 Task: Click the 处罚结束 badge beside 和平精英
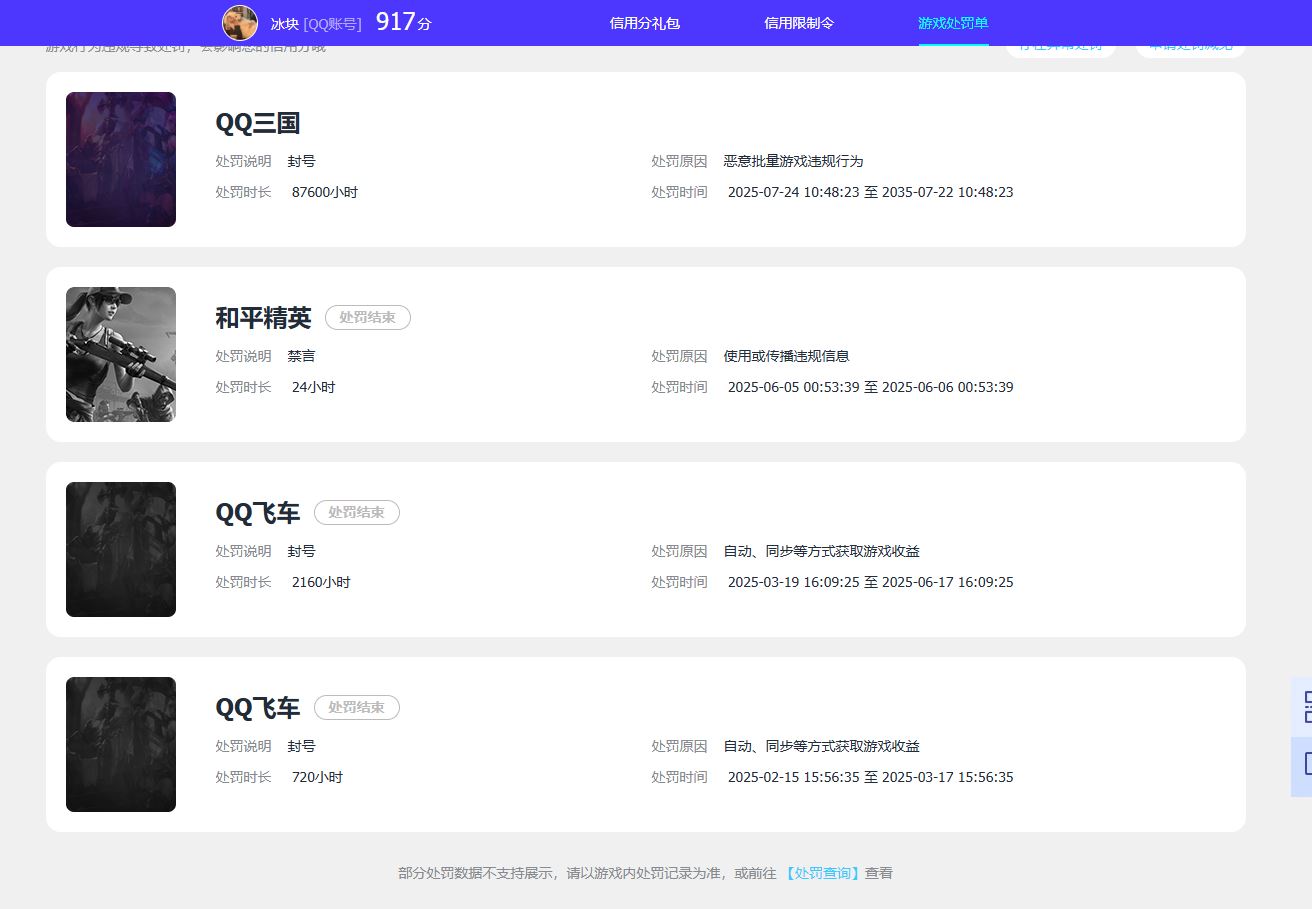click(x=367, y=318)
